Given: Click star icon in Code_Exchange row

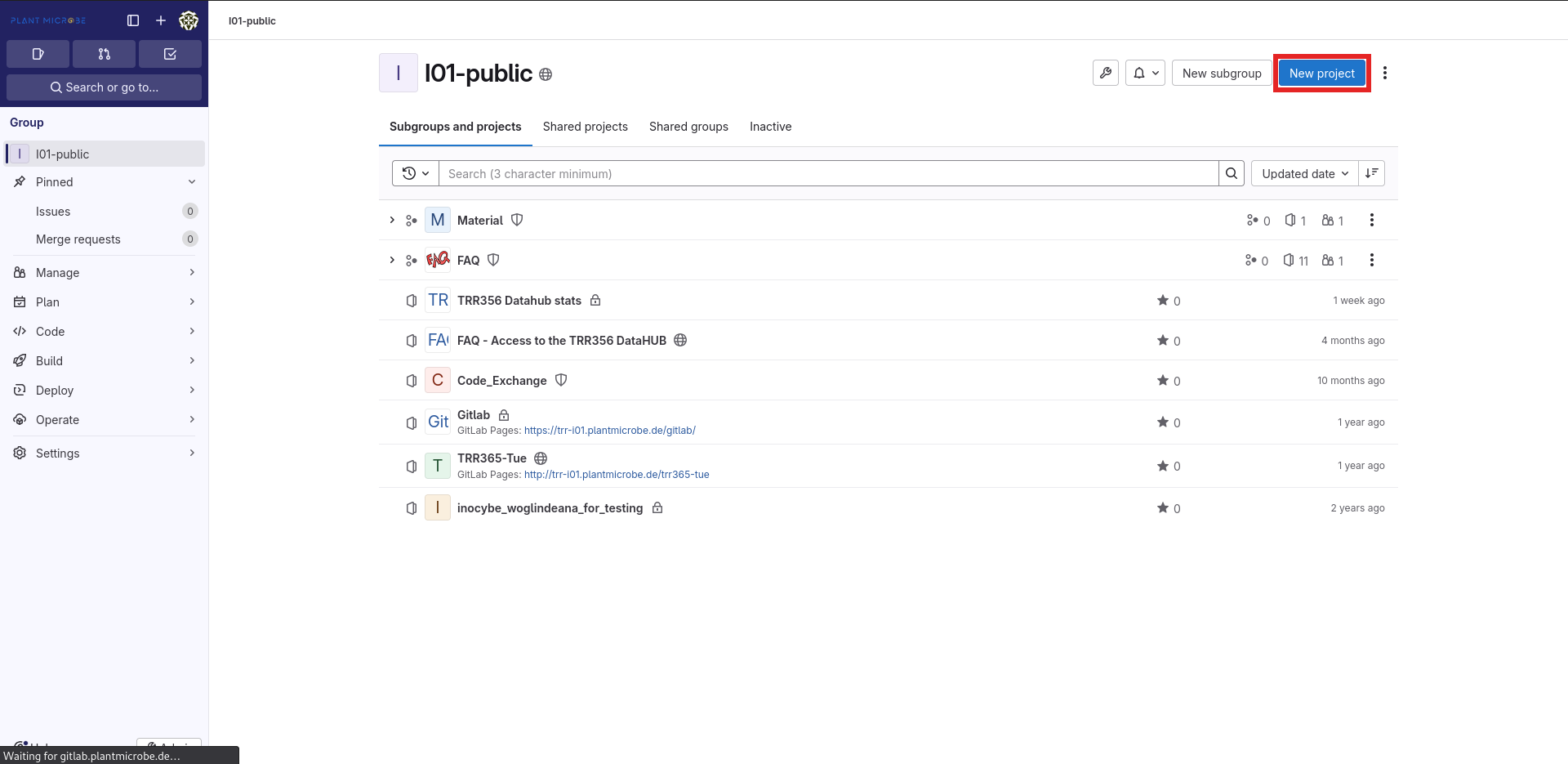Looking at the screenshot, I should (1163, 380).
